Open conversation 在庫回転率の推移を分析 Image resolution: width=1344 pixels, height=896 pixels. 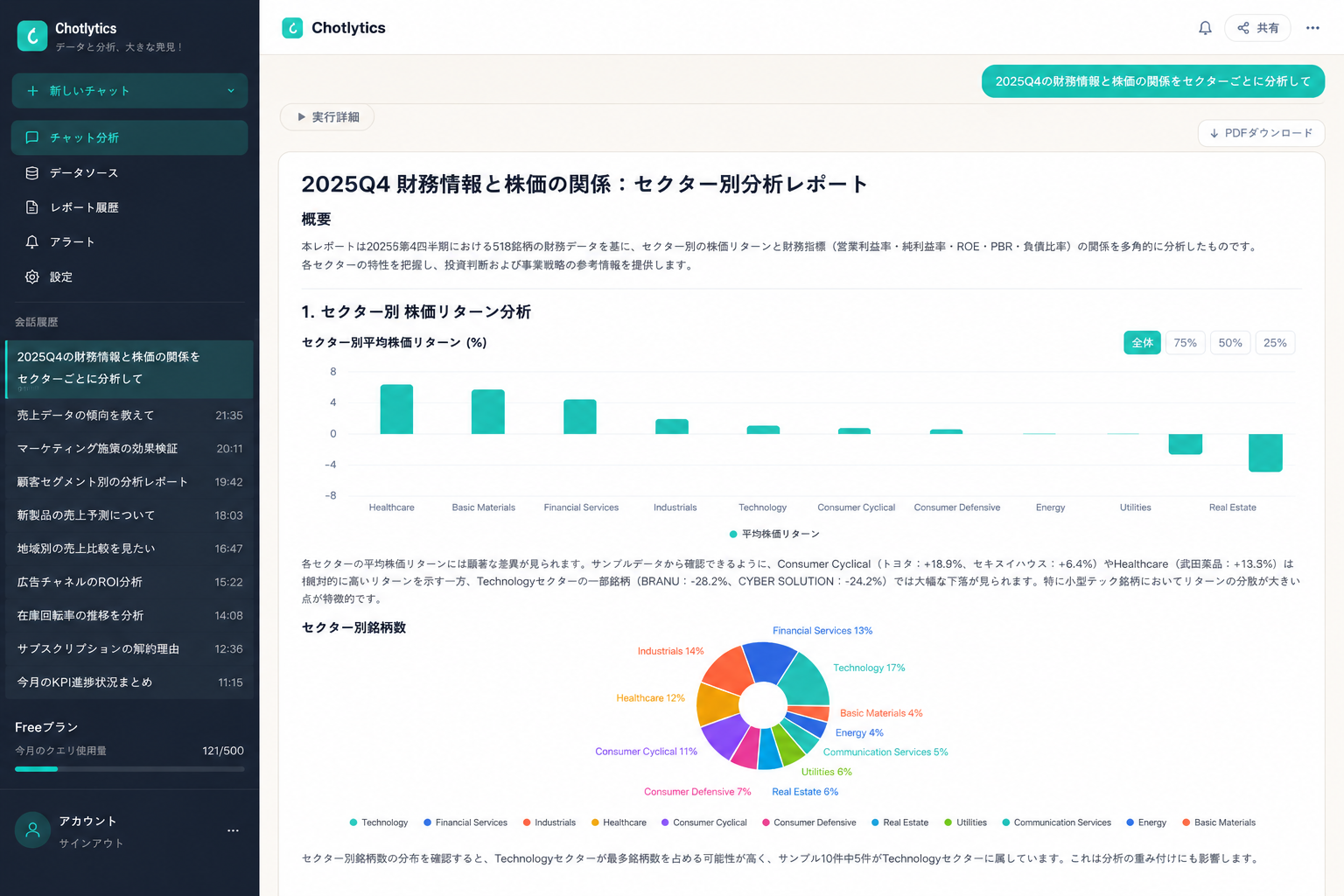pyautogui.click(x=129, y=616)
